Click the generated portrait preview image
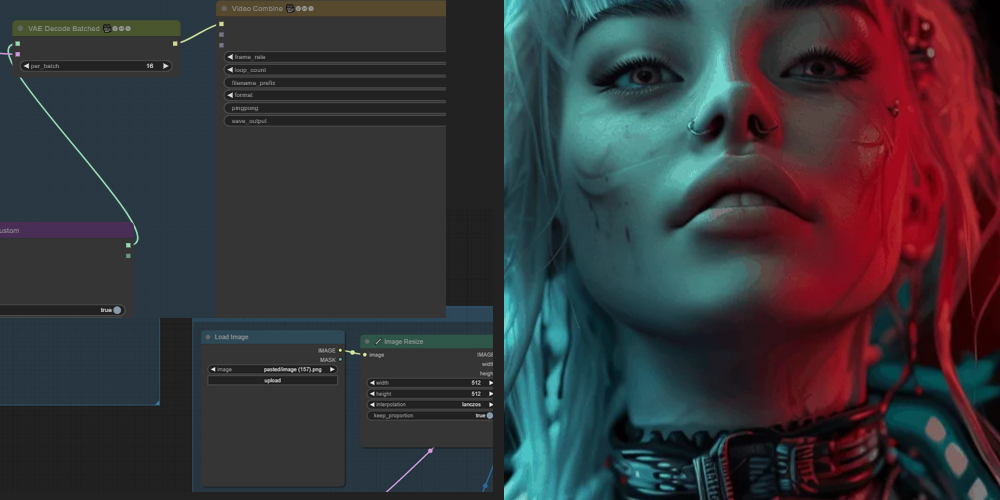 click(752, 250)
